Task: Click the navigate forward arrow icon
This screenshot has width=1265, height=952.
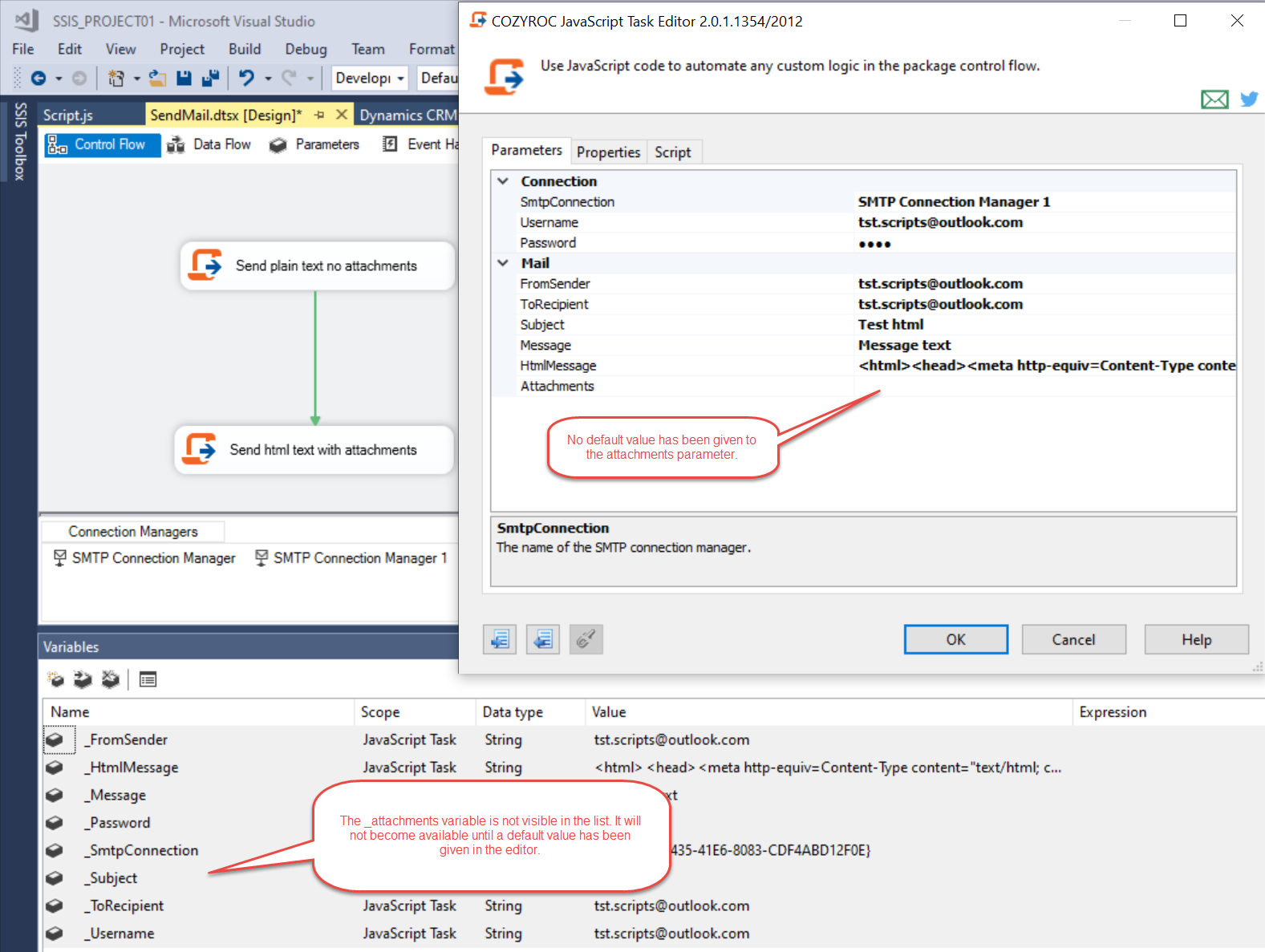Action: click(x=79, y=78)
